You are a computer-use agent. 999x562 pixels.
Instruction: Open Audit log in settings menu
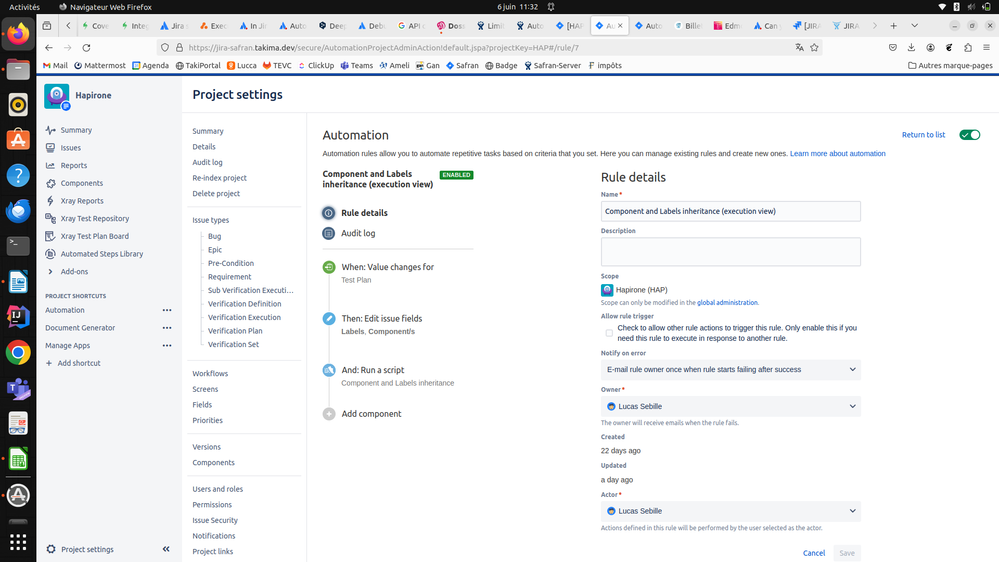(208, 162)
